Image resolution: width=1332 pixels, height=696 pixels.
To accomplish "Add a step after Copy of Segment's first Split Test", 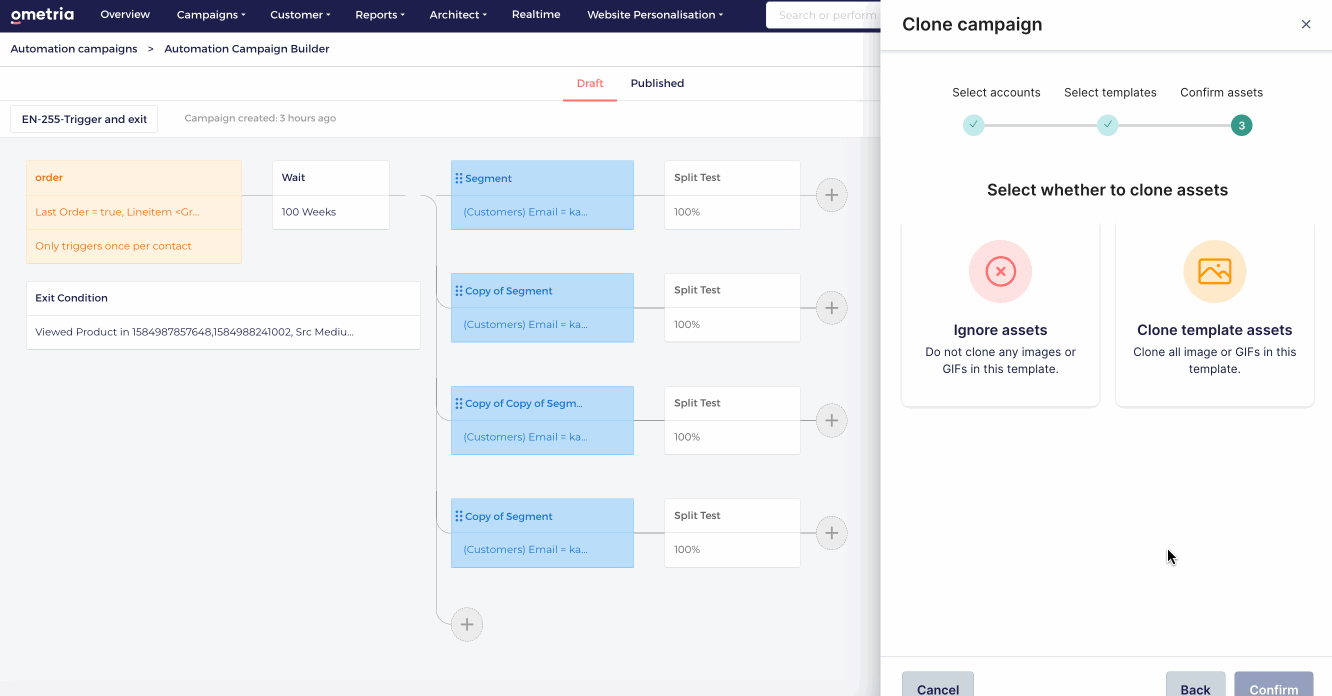I will tap(832, 307).
